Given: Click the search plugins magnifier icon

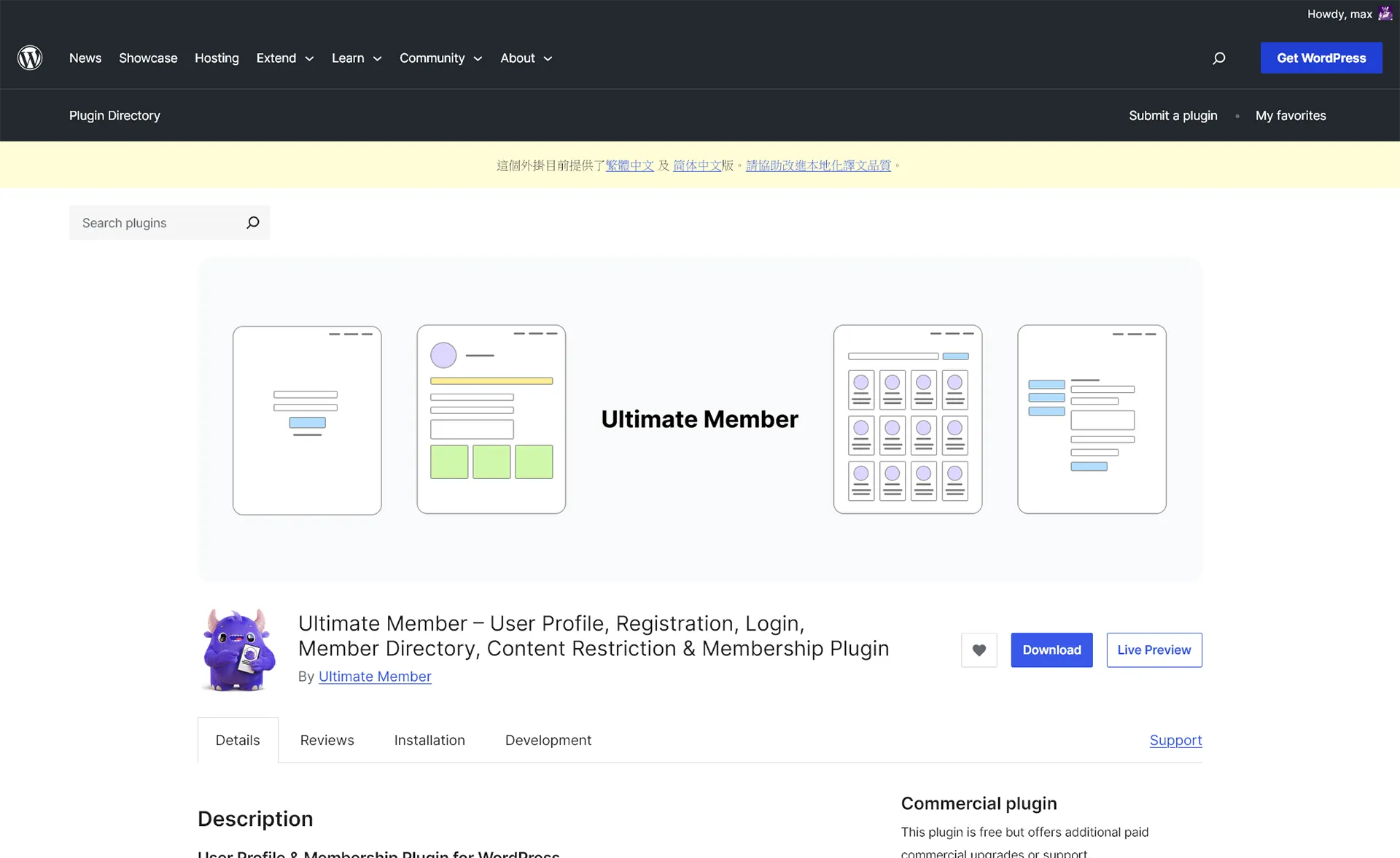Looking at the screenshot, I should coord(252,222).
